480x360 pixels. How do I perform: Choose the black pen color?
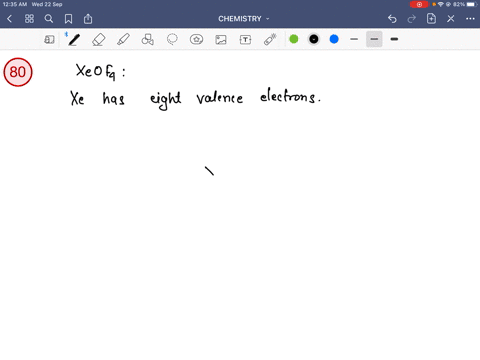pyautogui.click(x=314, y=39)
